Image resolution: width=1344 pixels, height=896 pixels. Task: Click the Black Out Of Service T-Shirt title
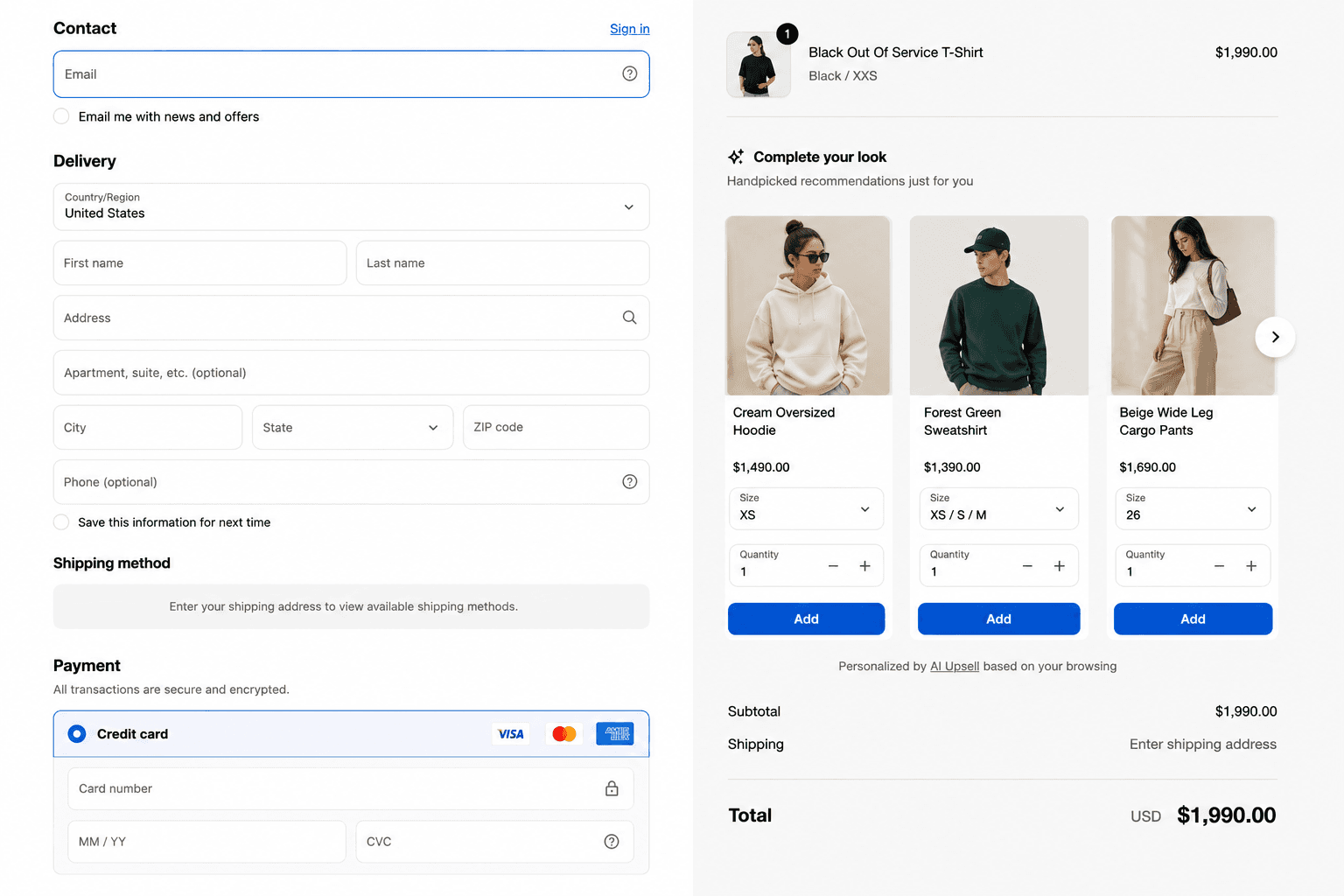coord(895,52)
